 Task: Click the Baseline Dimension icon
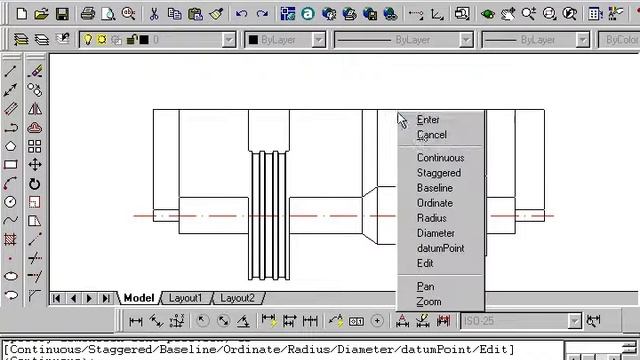point(289,321)
